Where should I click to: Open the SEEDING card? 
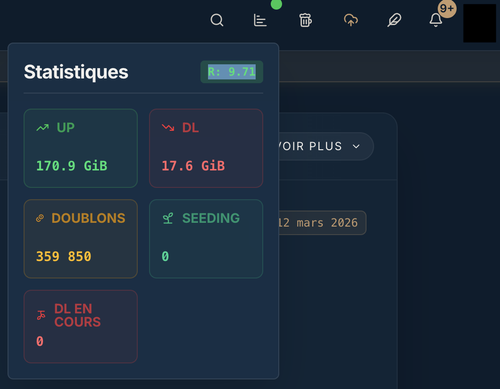pos(206,239)
